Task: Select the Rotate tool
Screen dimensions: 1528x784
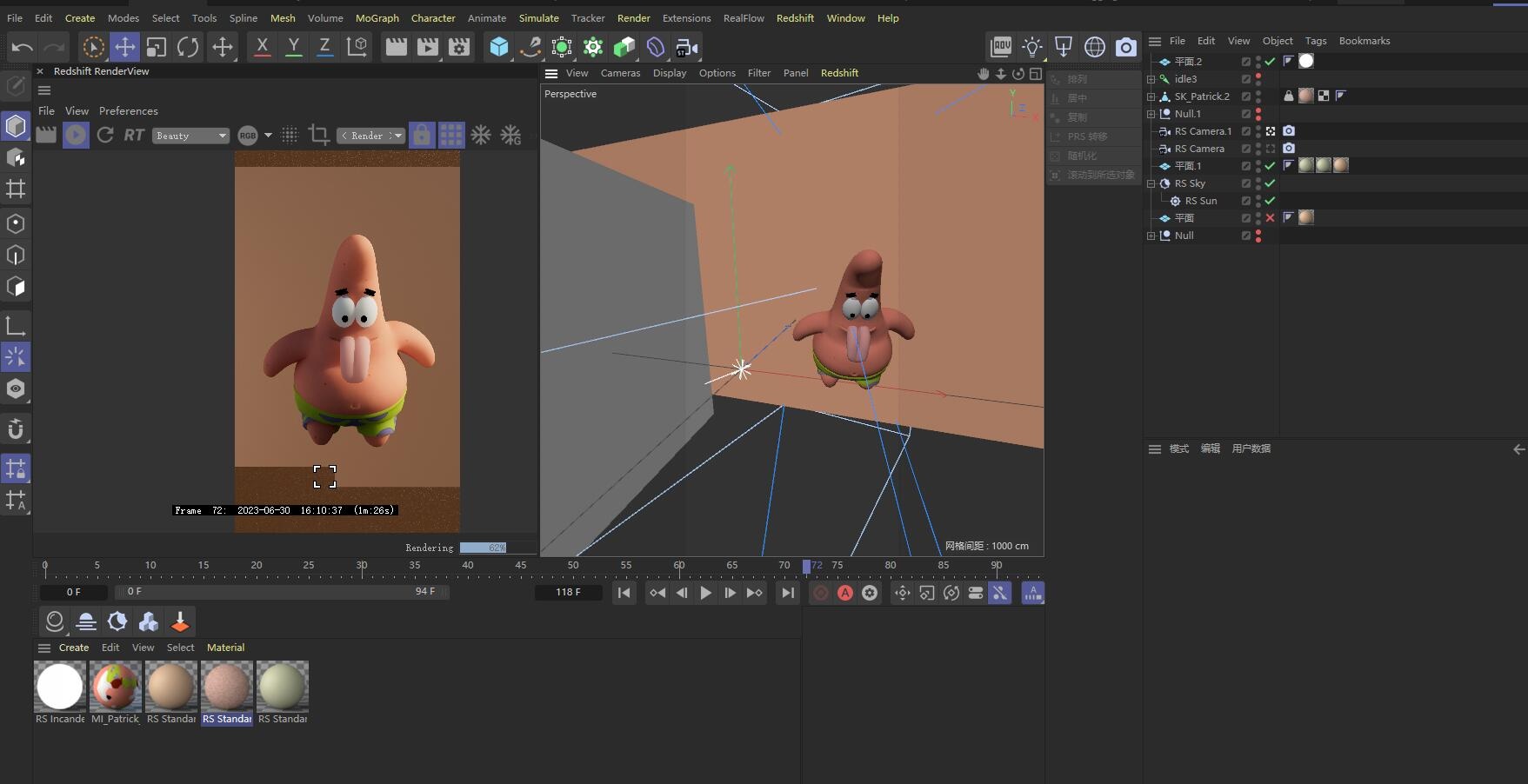Action: pos(188,47)
